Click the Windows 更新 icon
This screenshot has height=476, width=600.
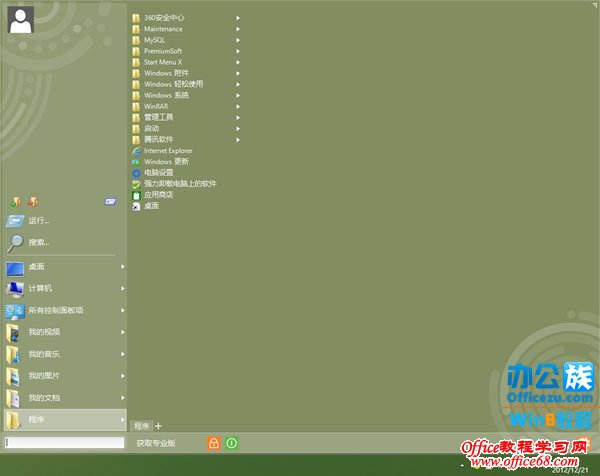coord(136,162)
